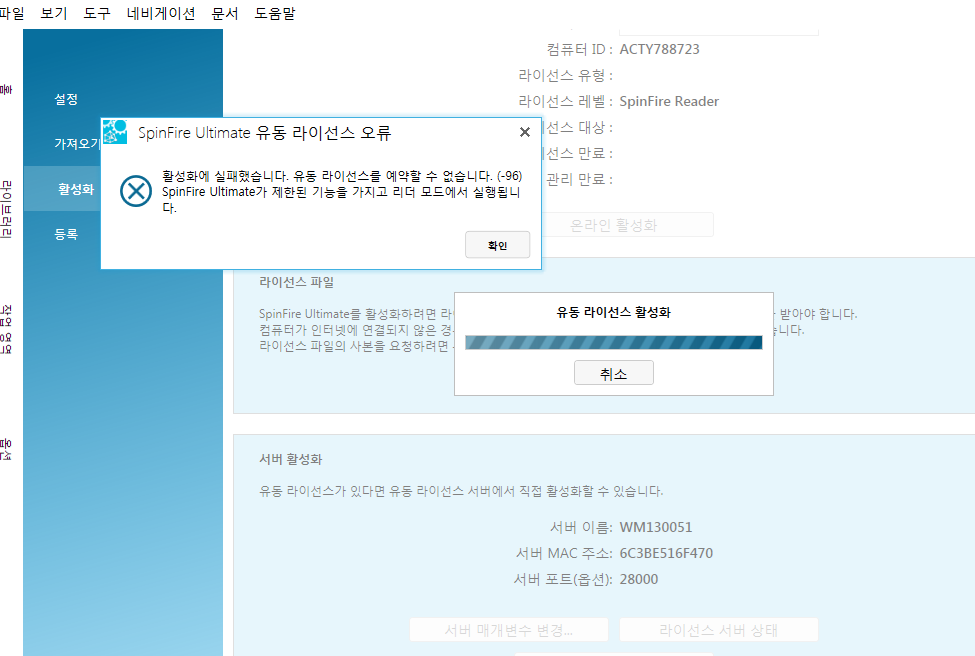
Task: Click server port value 28000
Action: coord(639,580)
